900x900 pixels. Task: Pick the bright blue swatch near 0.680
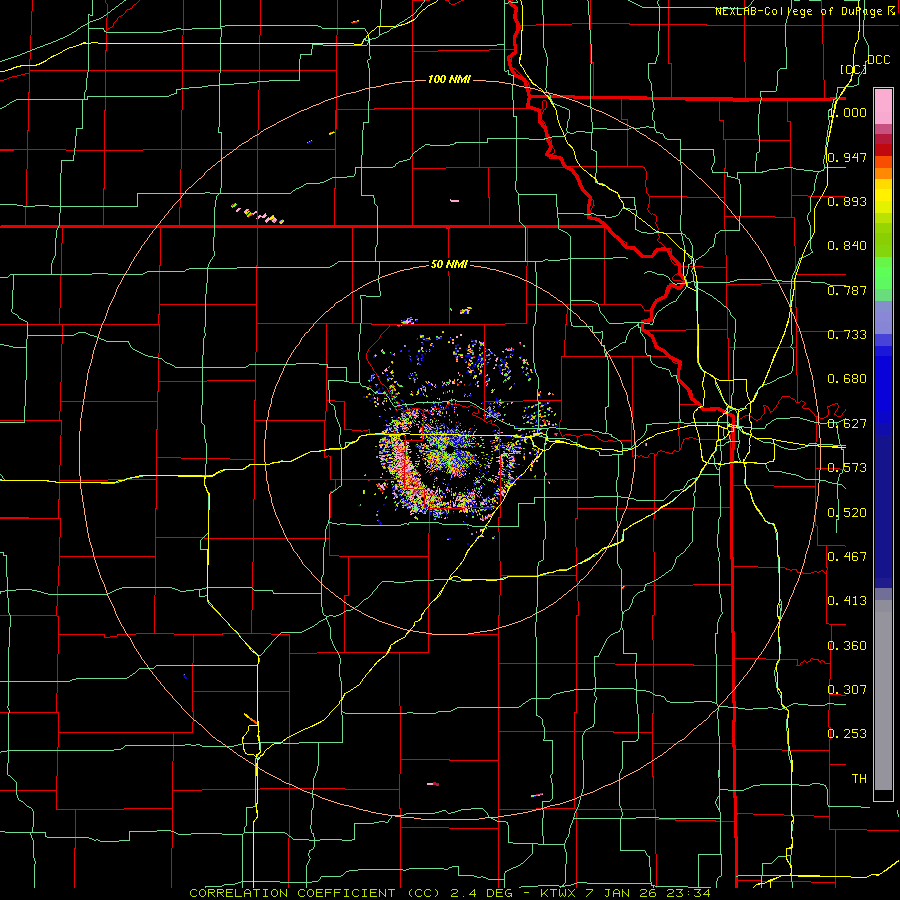point(883,390)
